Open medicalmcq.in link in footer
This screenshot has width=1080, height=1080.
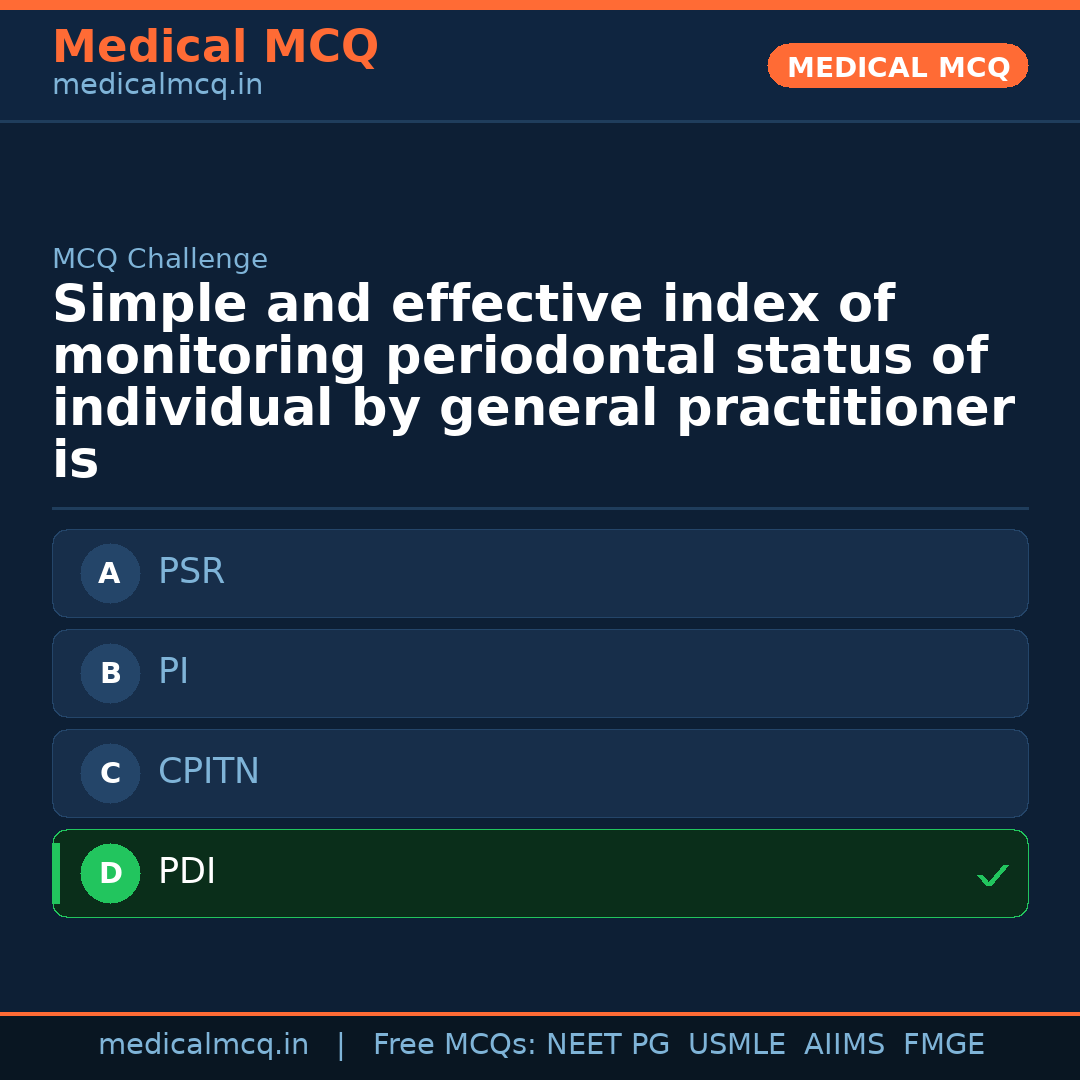click(203, 1045)
